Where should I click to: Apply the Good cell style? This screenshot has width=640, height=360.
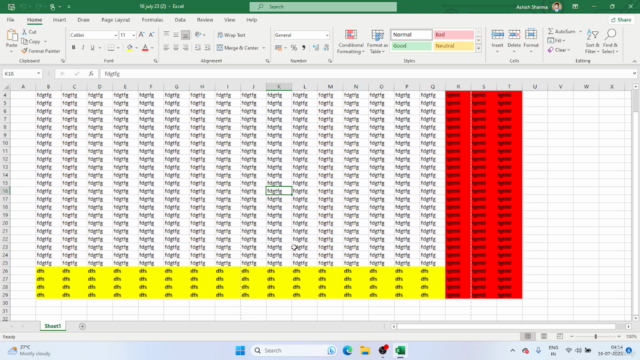point(411,46)
